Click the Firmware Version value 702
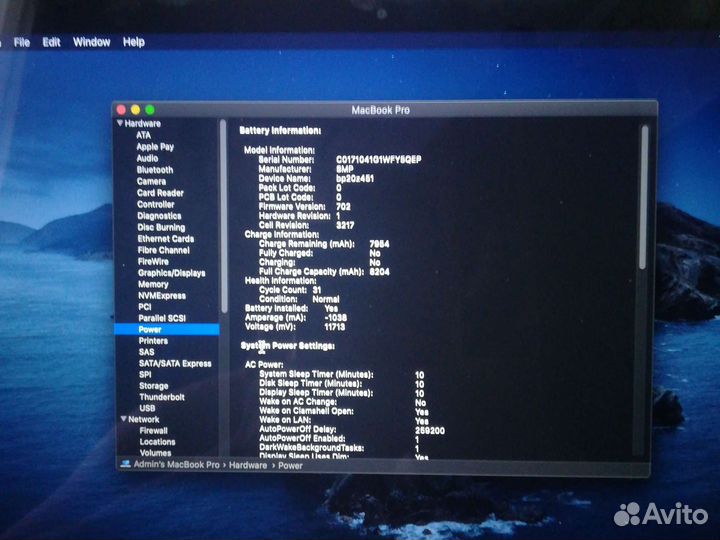720x540 pixels. (x=343, y=206)
